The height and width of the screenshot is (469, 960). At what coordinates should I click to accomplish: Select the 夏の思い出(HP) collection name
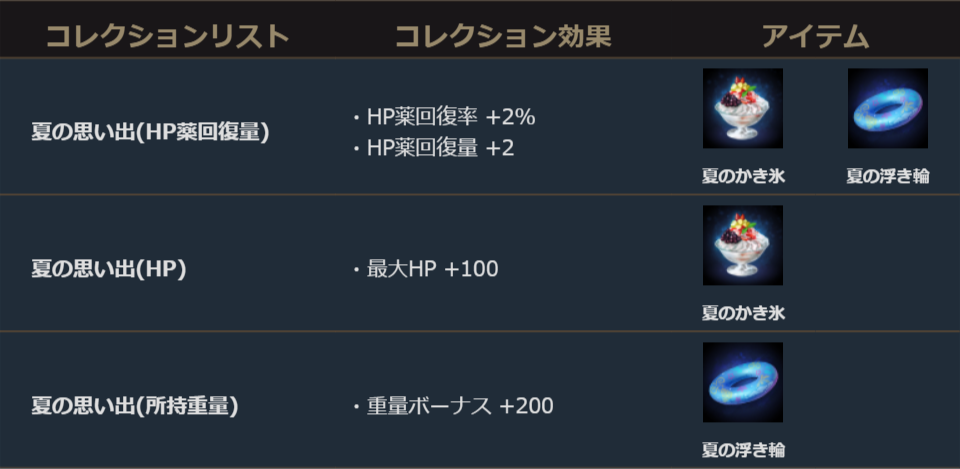[x=109, y=269]
